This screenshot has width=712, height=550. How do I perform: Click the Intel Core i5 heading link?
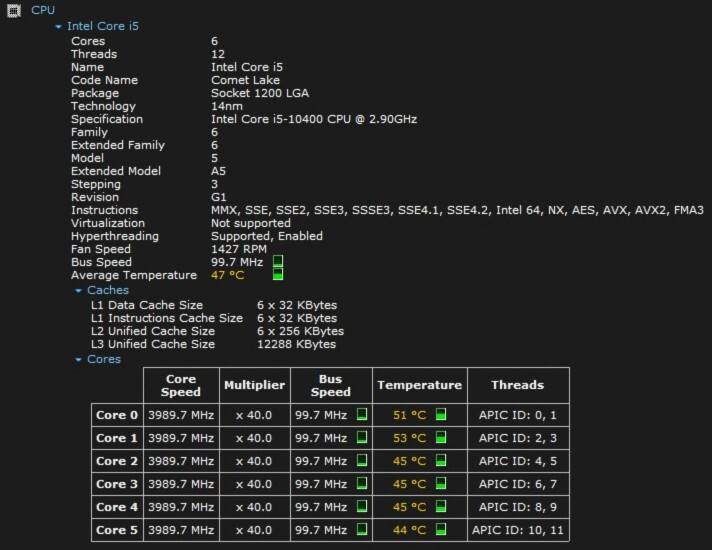coord(103,26)
